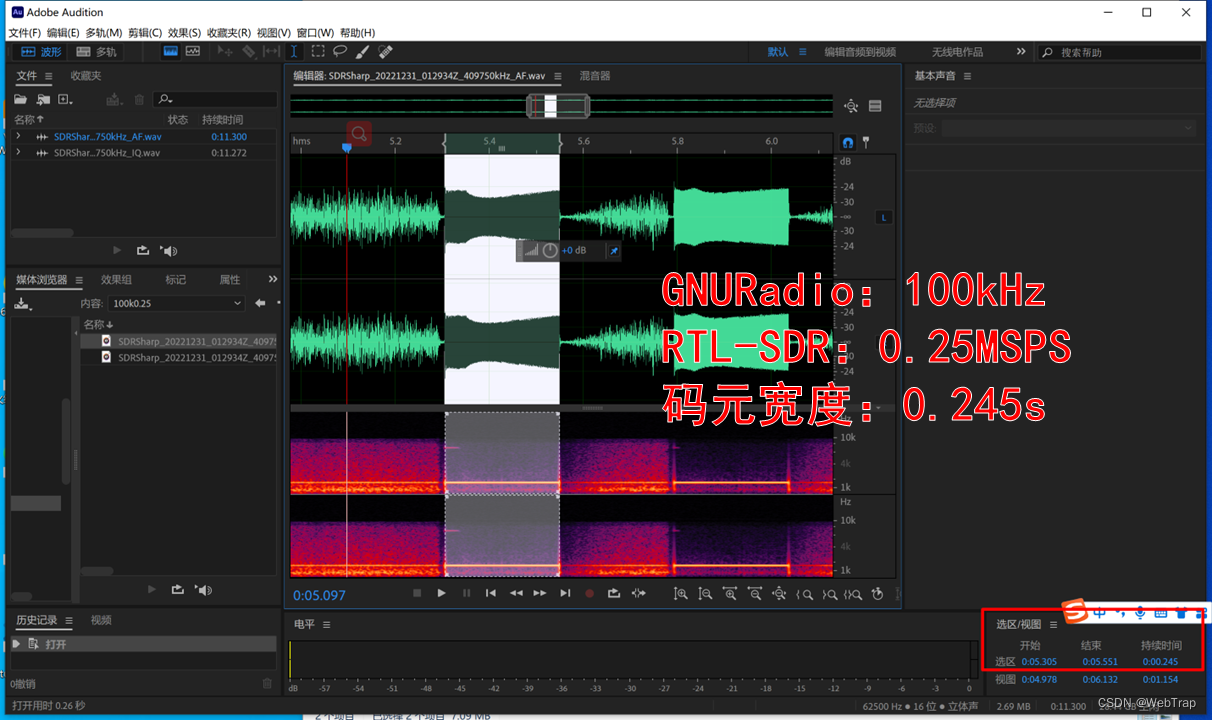Screen dimensions: 1212x720
Task: Select the Spot Healing Brush tool
Action: point(385,51)
